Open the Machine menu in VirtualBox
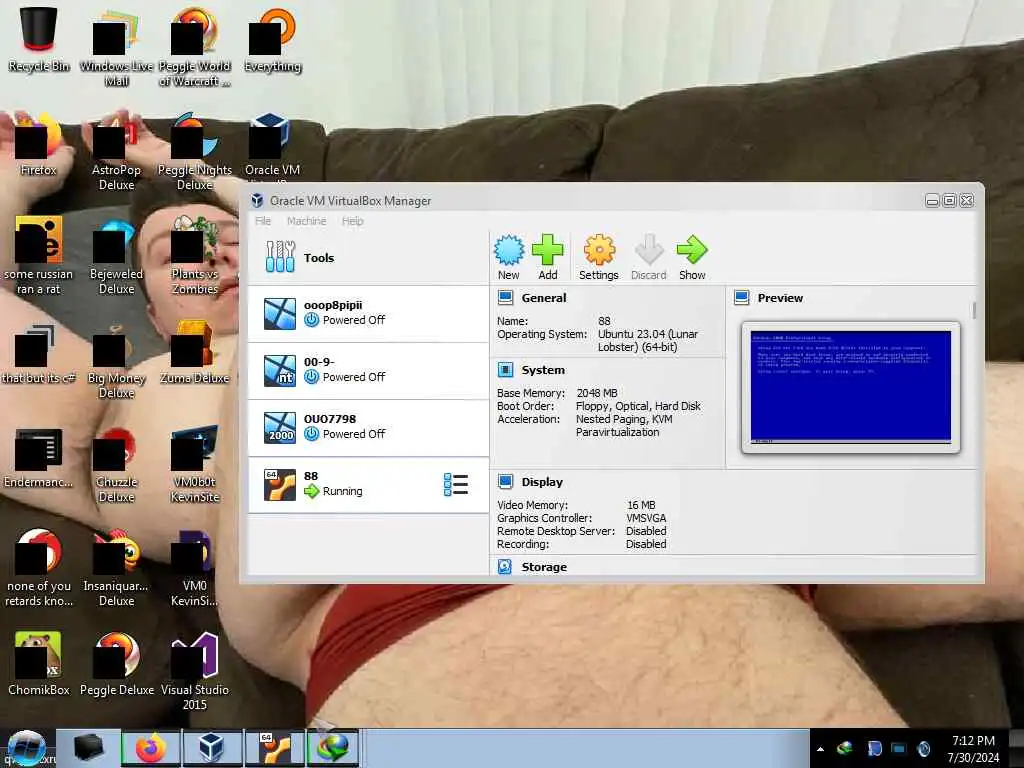 tap(306, 221)
